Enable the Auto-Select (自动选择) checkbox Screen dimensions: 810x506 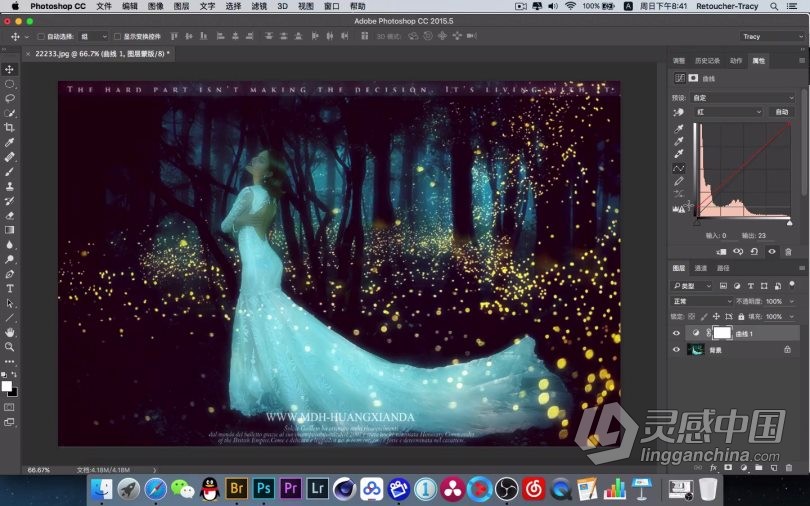(40, 37)
